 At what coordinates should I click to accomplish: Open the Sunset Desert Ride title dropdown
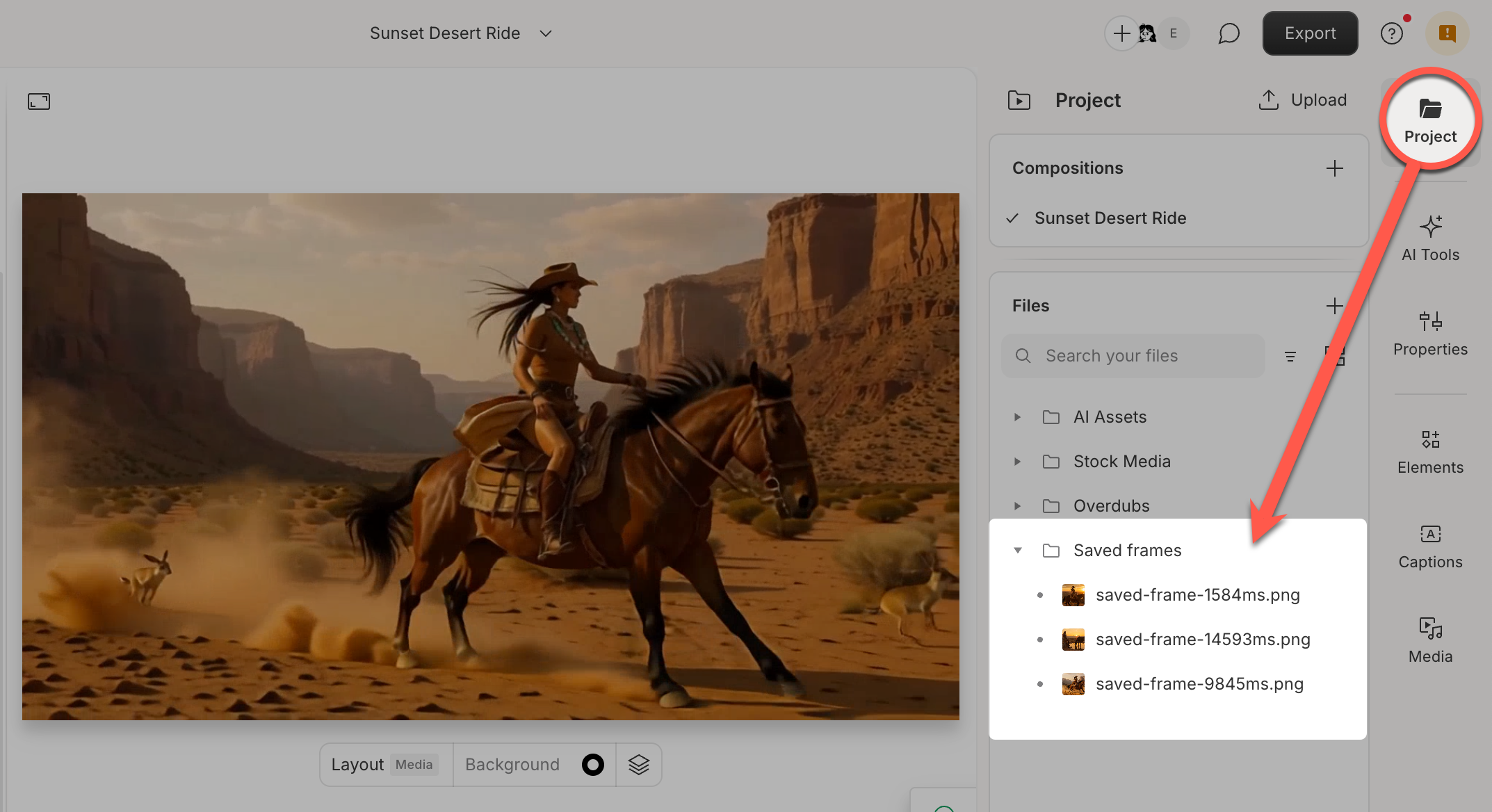545,33
